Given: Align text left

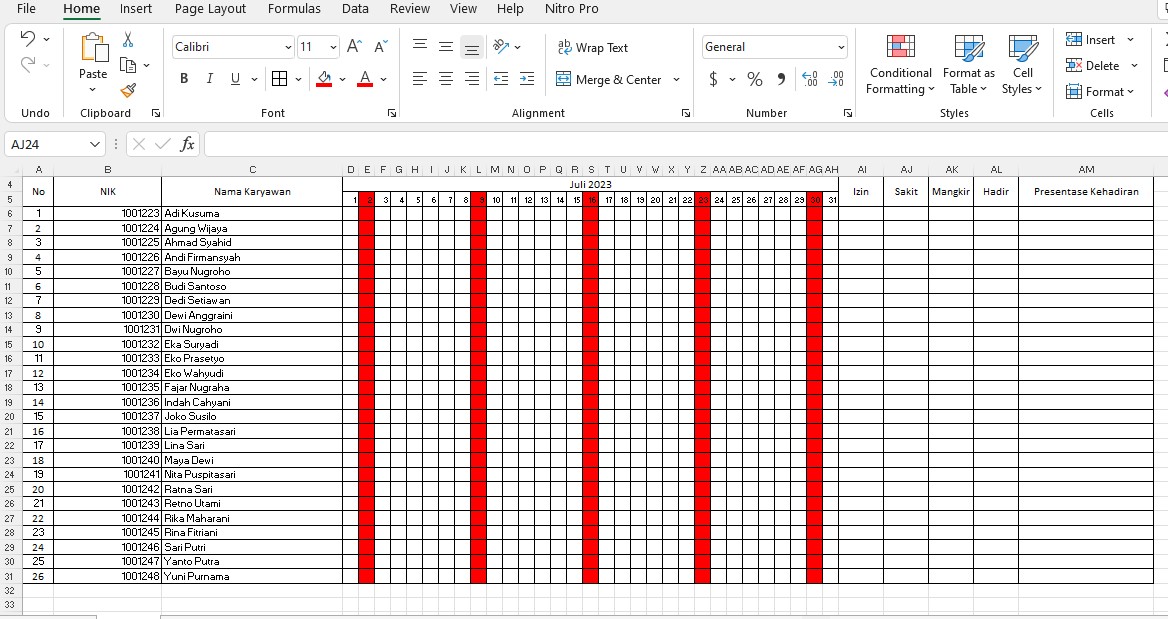Looking at the screenshot, I should point(420,79).
